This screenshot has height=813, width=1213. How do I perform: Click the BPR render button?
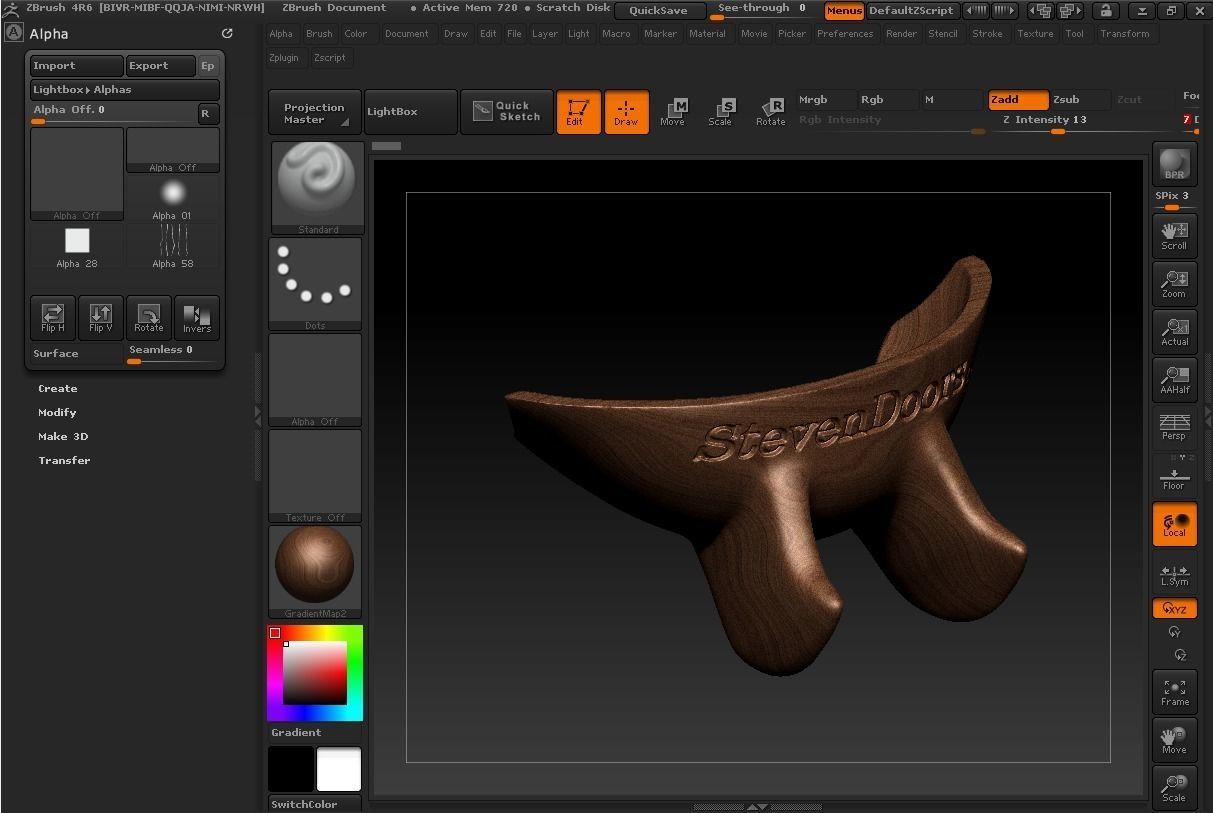click(1174, 163)
